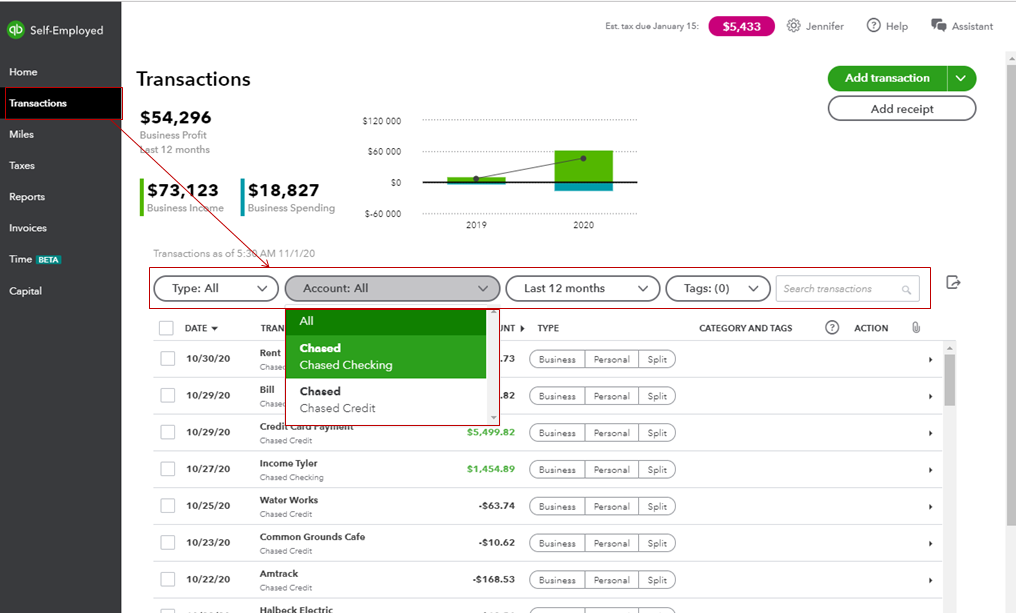Viewport: 1016px width, 613px height.
Task: Click the QuickBooks Self-Employed logo
Action: pyautogui.click(x=16, y=30)
